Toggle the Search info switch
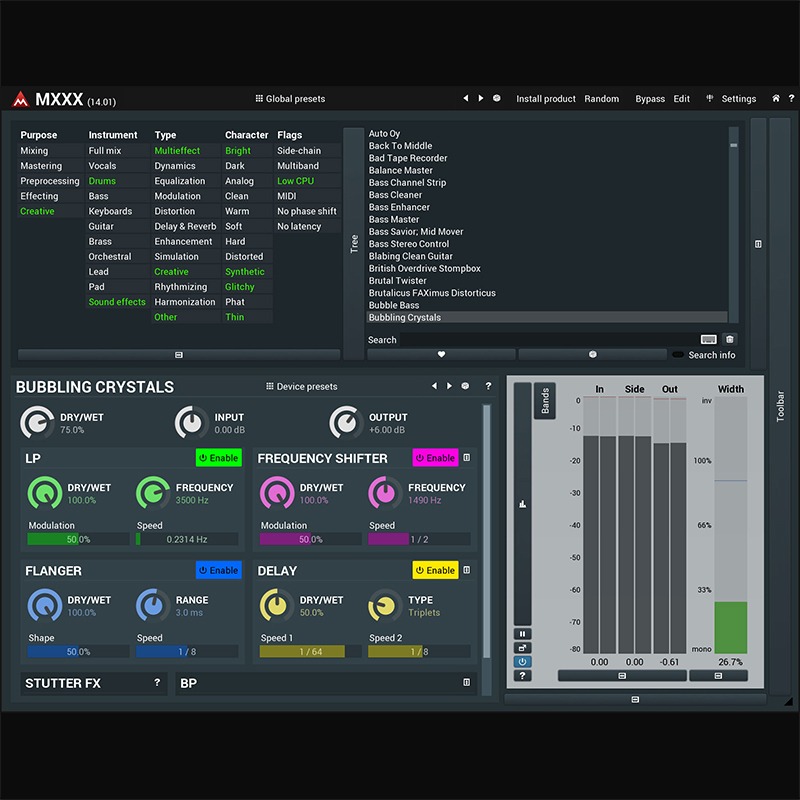 pos(678,355)
